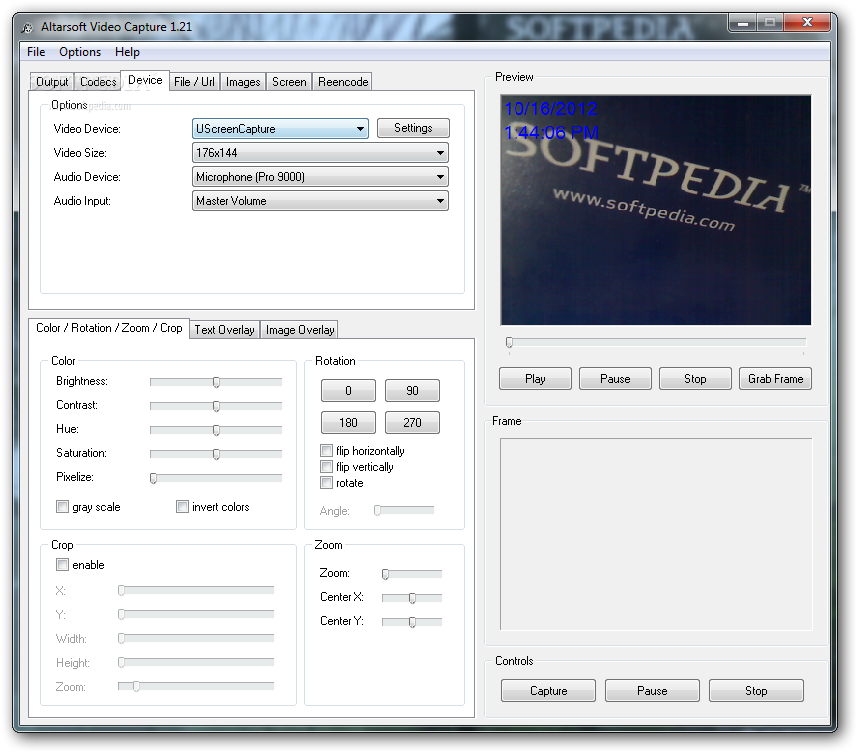The width and height of the screenshot is (858, 753).
Task: Enable the gray scale checkbox
Action: (x=62, y=507)
